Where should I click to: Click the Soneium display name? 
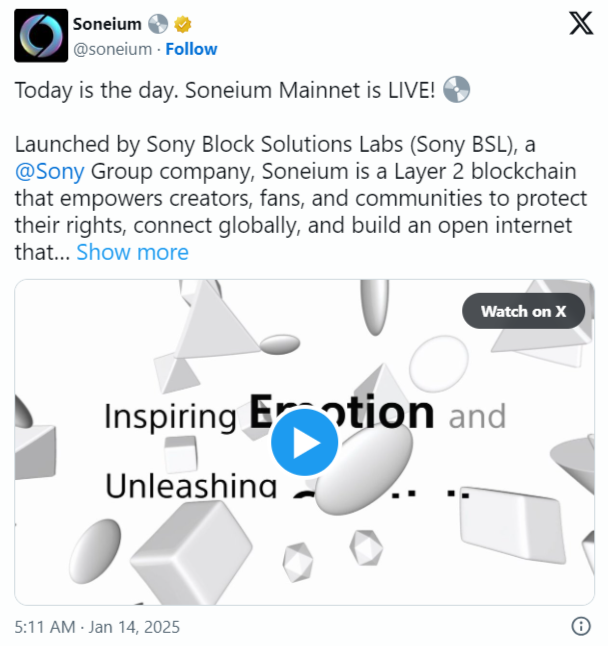tap(107, 24)
